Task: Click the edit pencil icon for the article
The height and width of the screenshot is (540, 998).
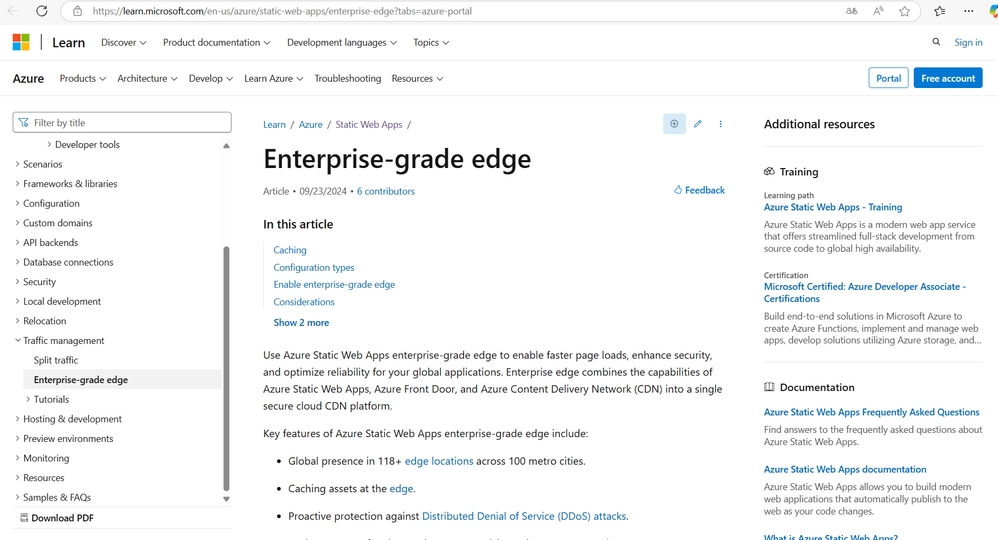Action: [698, 124]
